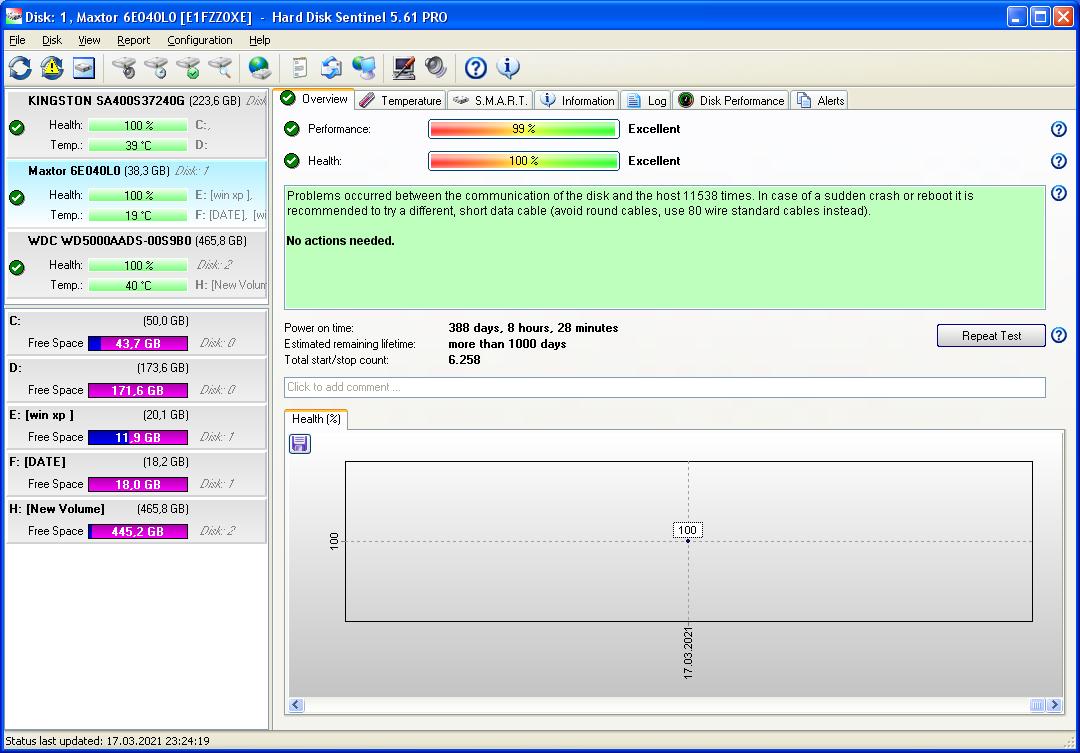Open the Help menu
Screen dimensions: 1080x753
click(260, 40)
